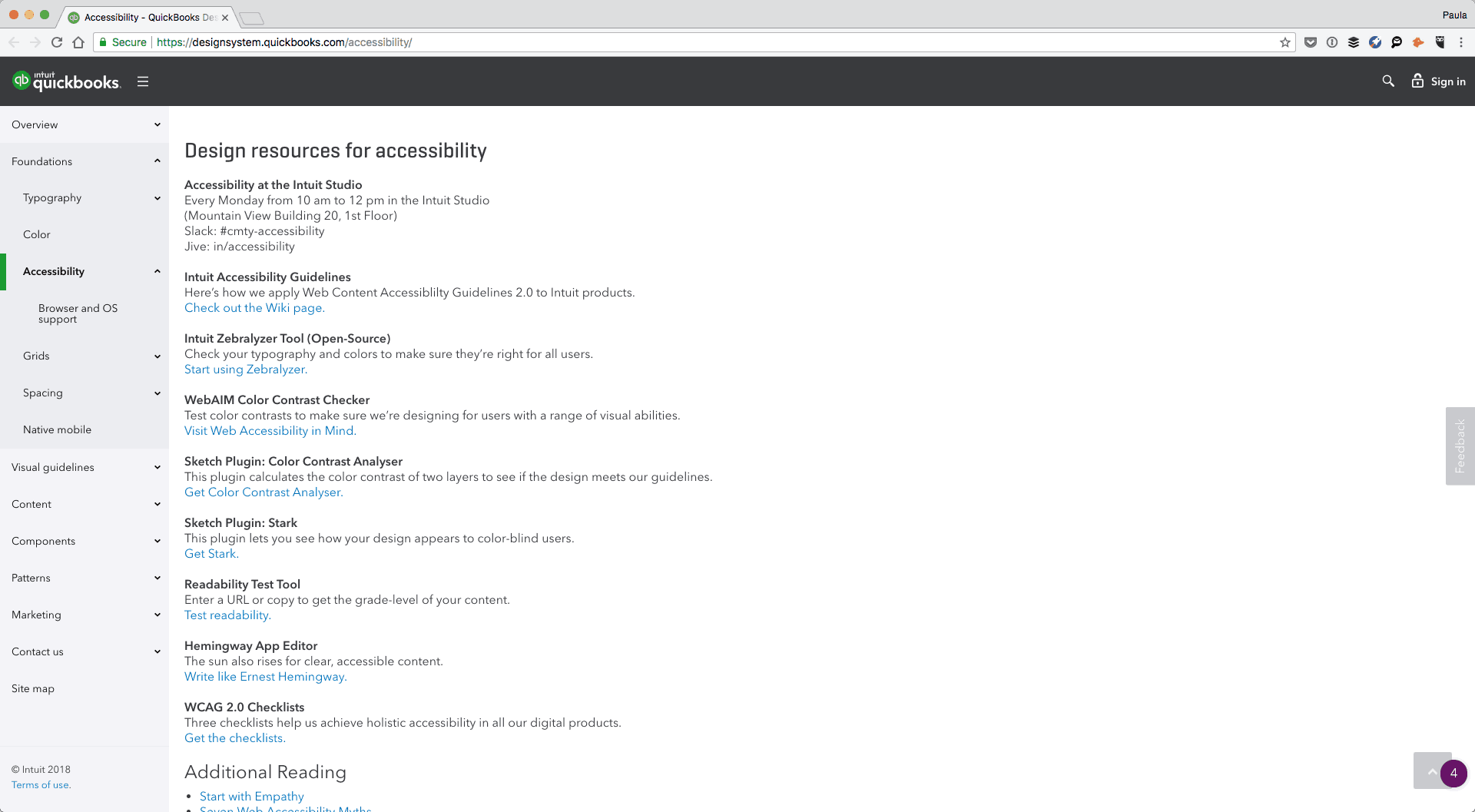
Task: Open the Chrome three-dot menu
Action: pyautogui.click(x=1461, y=42)
